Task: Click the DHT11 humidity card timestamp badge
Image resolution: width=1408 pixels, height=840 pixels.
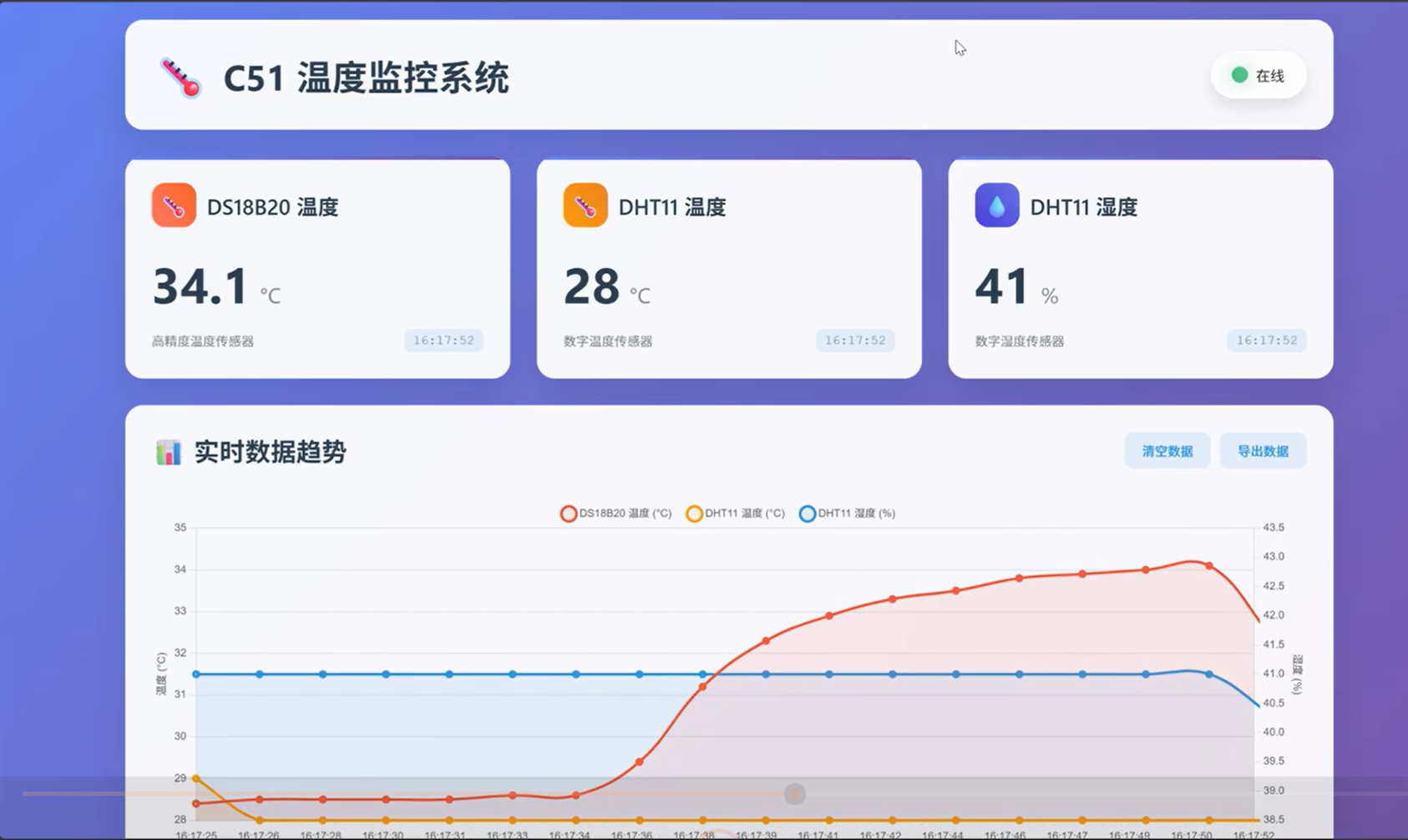Action: point(1266,341)
